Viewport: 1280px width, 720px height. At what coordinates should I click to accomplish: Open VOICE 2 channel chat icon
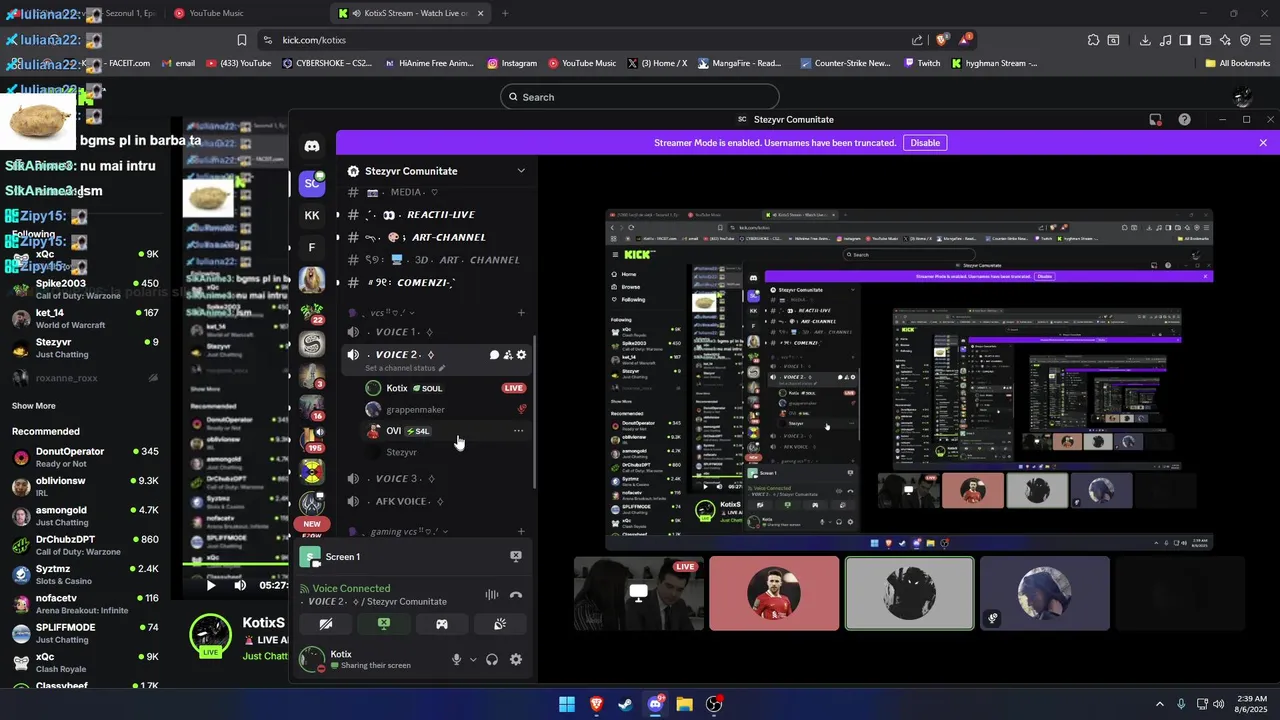494,355
